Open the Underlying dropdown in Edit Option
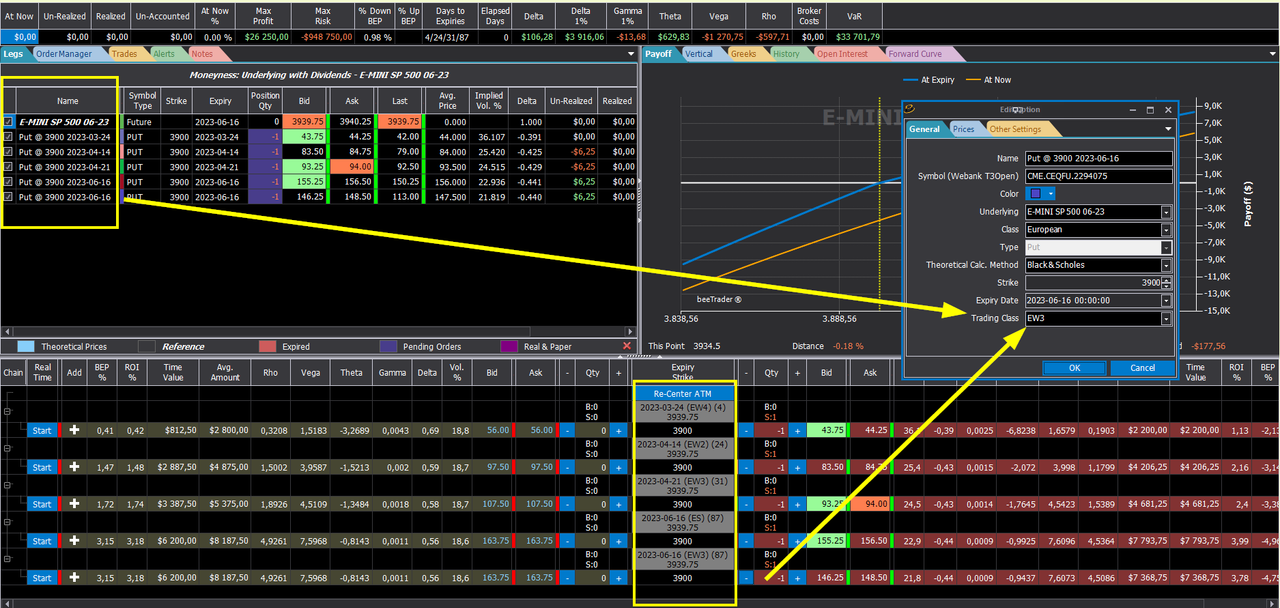 tap(1166, 212)
